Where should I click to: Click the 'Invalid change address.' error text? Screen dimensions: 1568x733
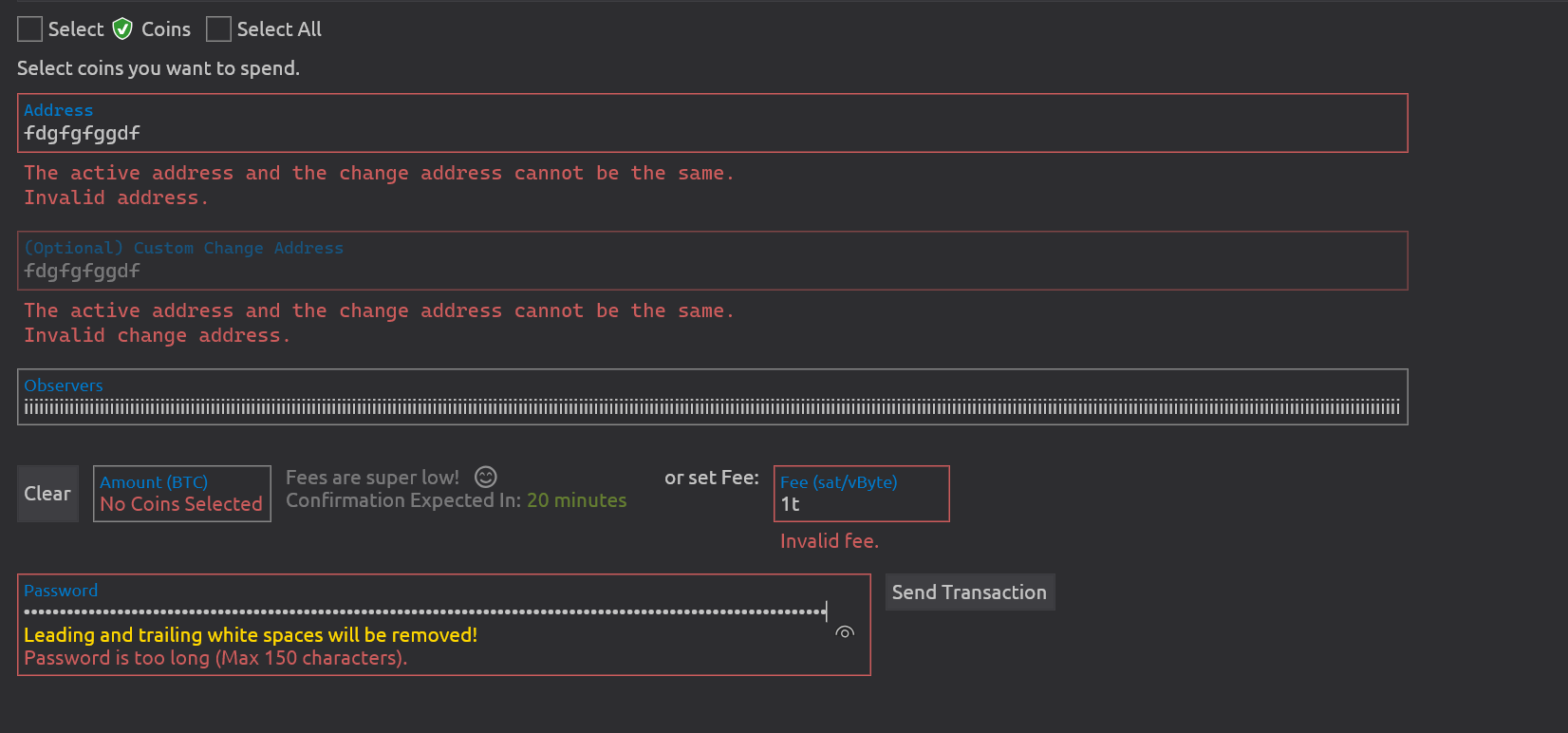158,335
